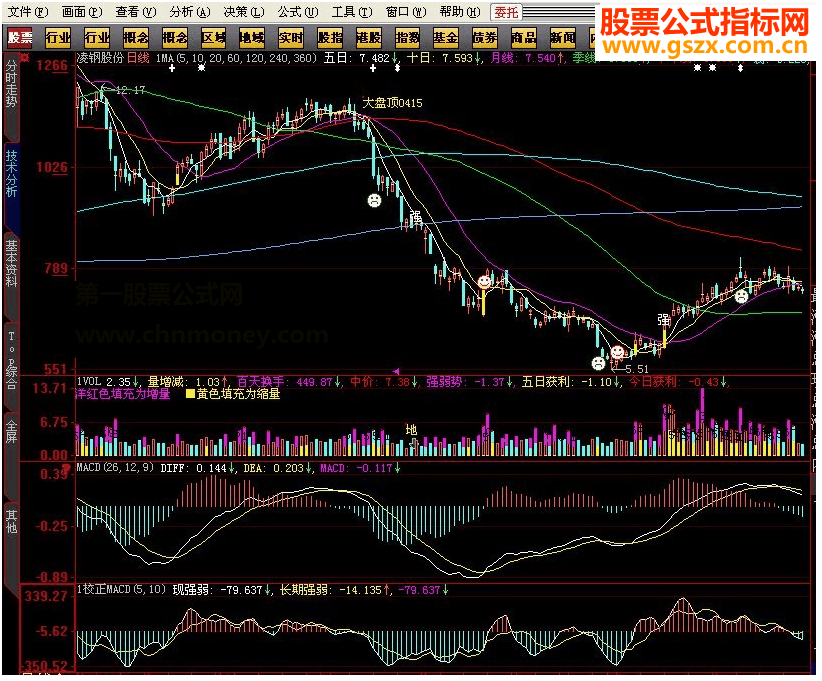The height and width of the screenshot is (681, 822).
Task: Click the magenta triangle marker below the chart
Action: 396,371
